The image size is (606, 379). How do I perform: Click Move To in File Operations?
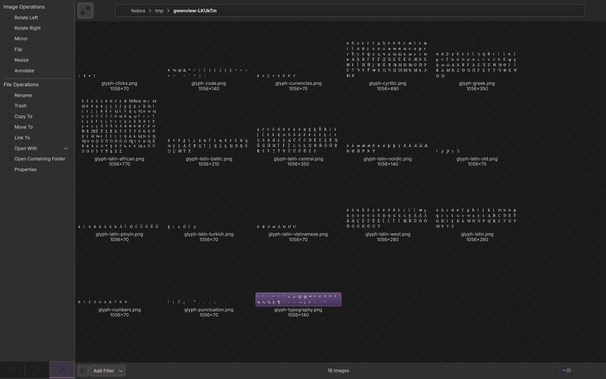[23, 127]
